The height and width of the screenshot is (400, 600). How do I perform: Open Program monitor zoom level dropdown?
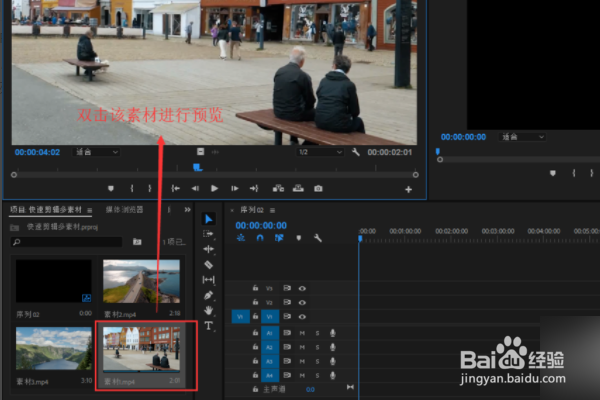[522, 137]
